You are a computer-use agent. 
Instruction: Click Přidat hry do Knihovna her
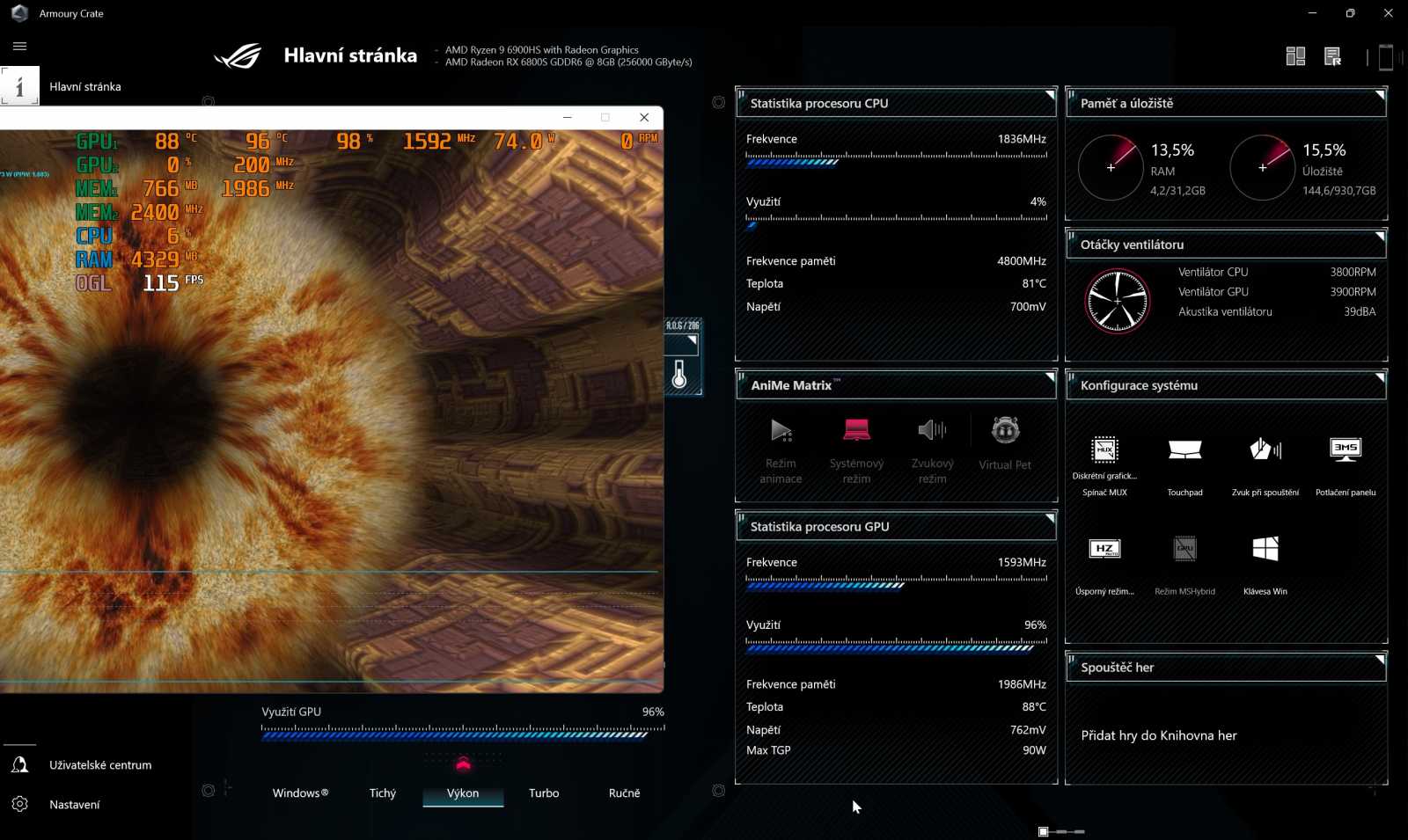[1159, 735]
